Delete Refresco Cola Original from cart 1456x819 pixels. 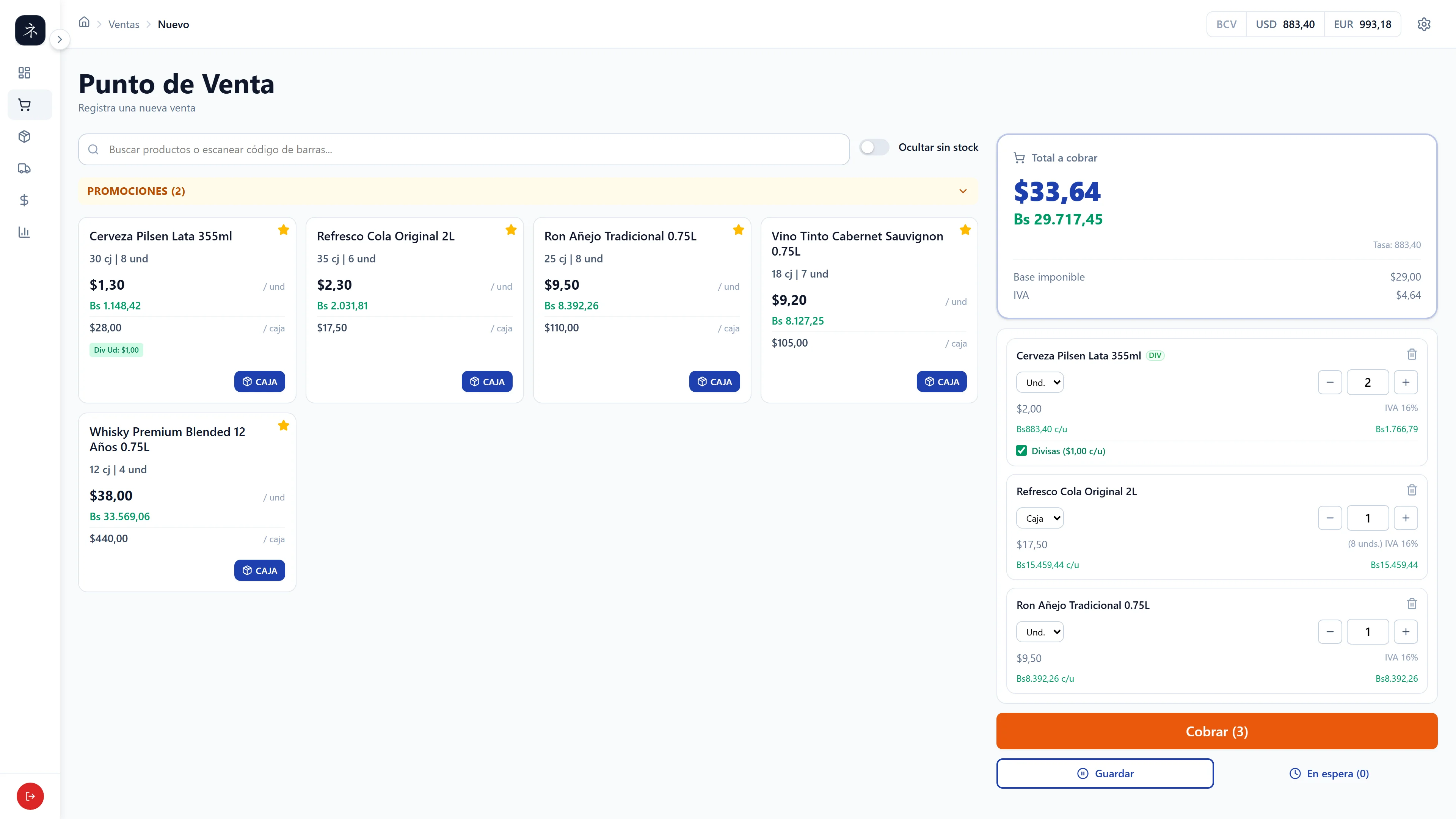pyautogui.click(x=1411, y=490)
